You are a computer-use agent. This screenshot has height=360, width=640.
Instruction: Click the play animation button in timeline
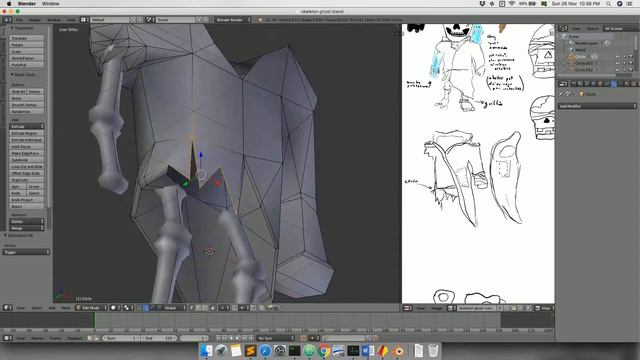[x=237, y=338]
